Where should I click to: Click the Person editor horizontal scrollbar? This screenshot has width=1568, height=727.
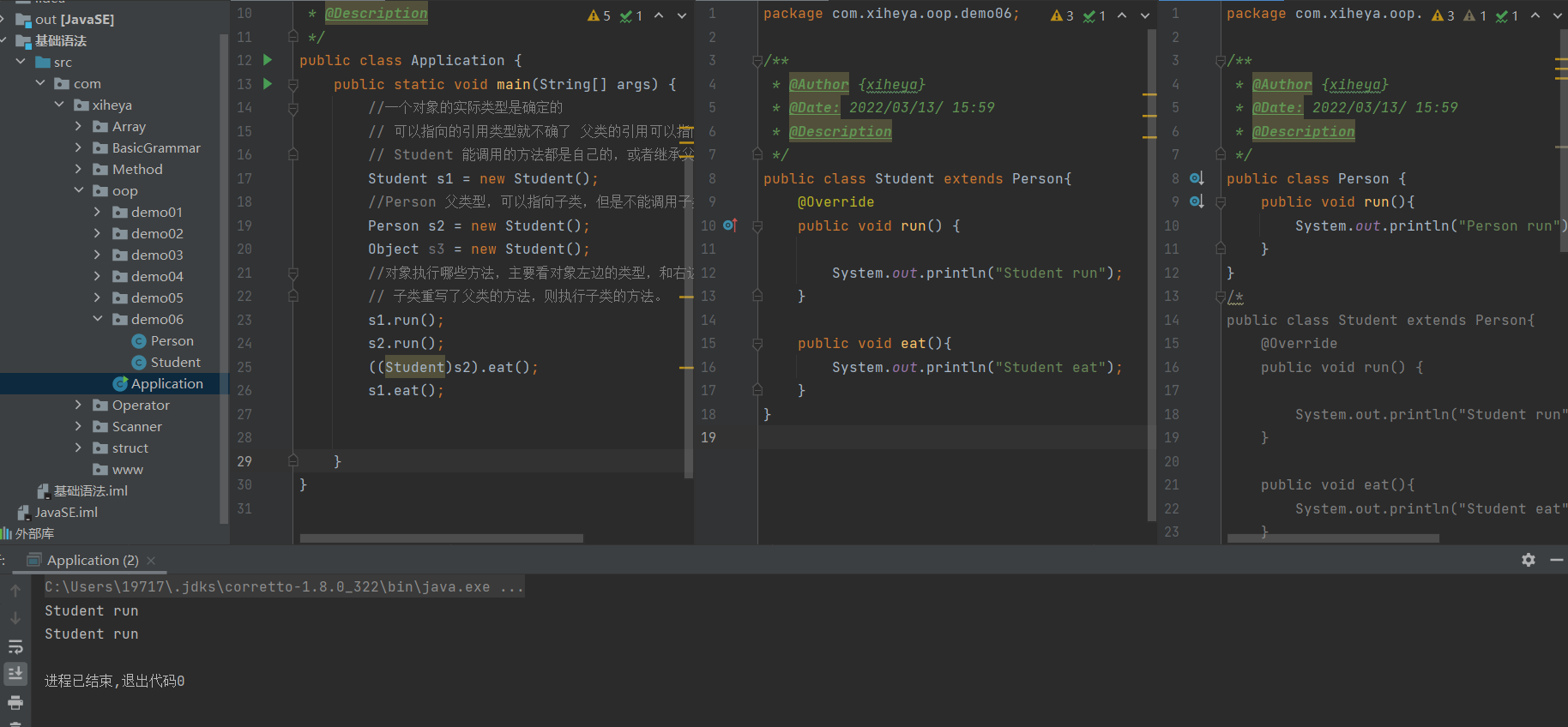click(1333, 538)
